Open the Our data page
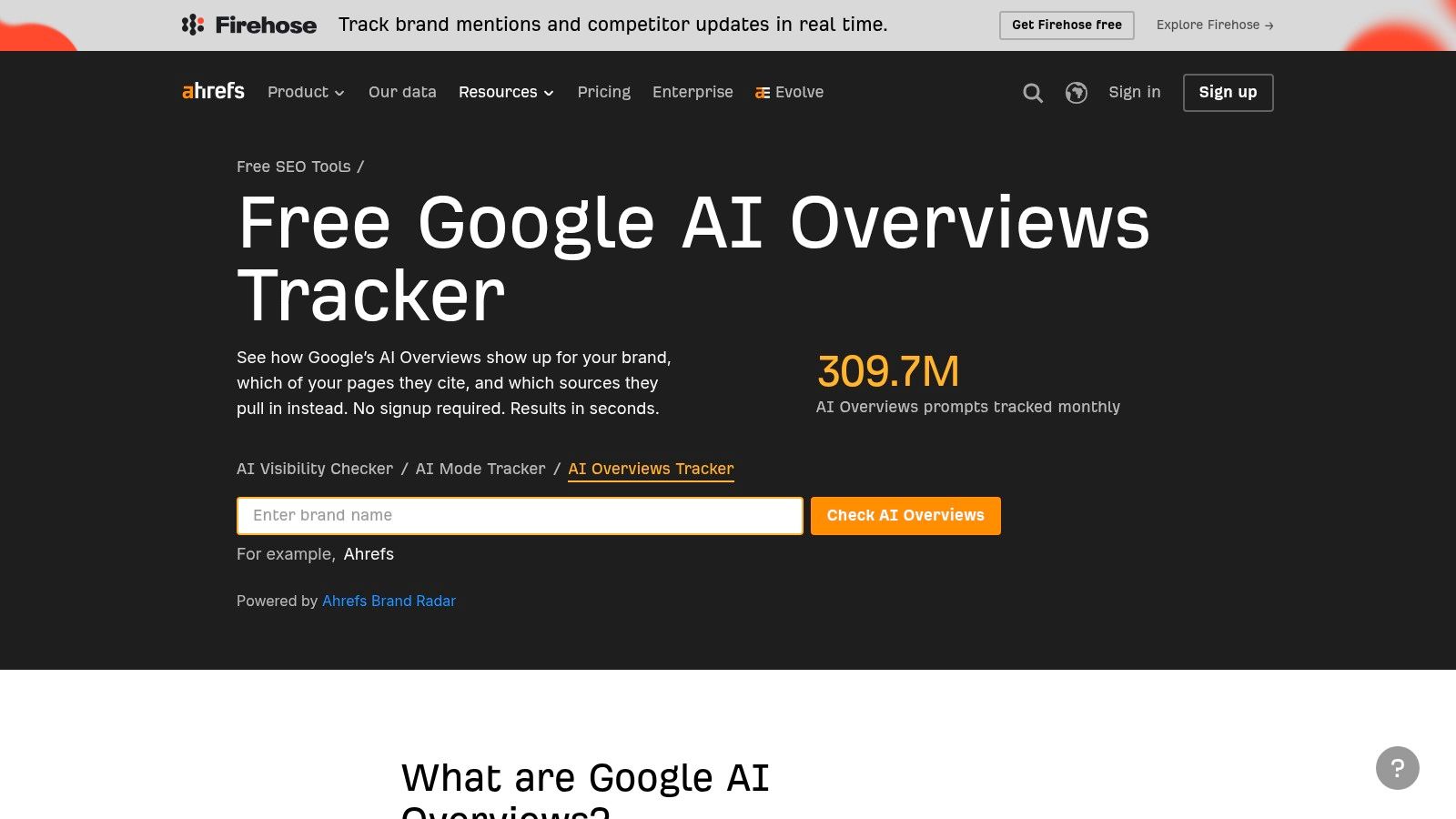 coord(402,92)
